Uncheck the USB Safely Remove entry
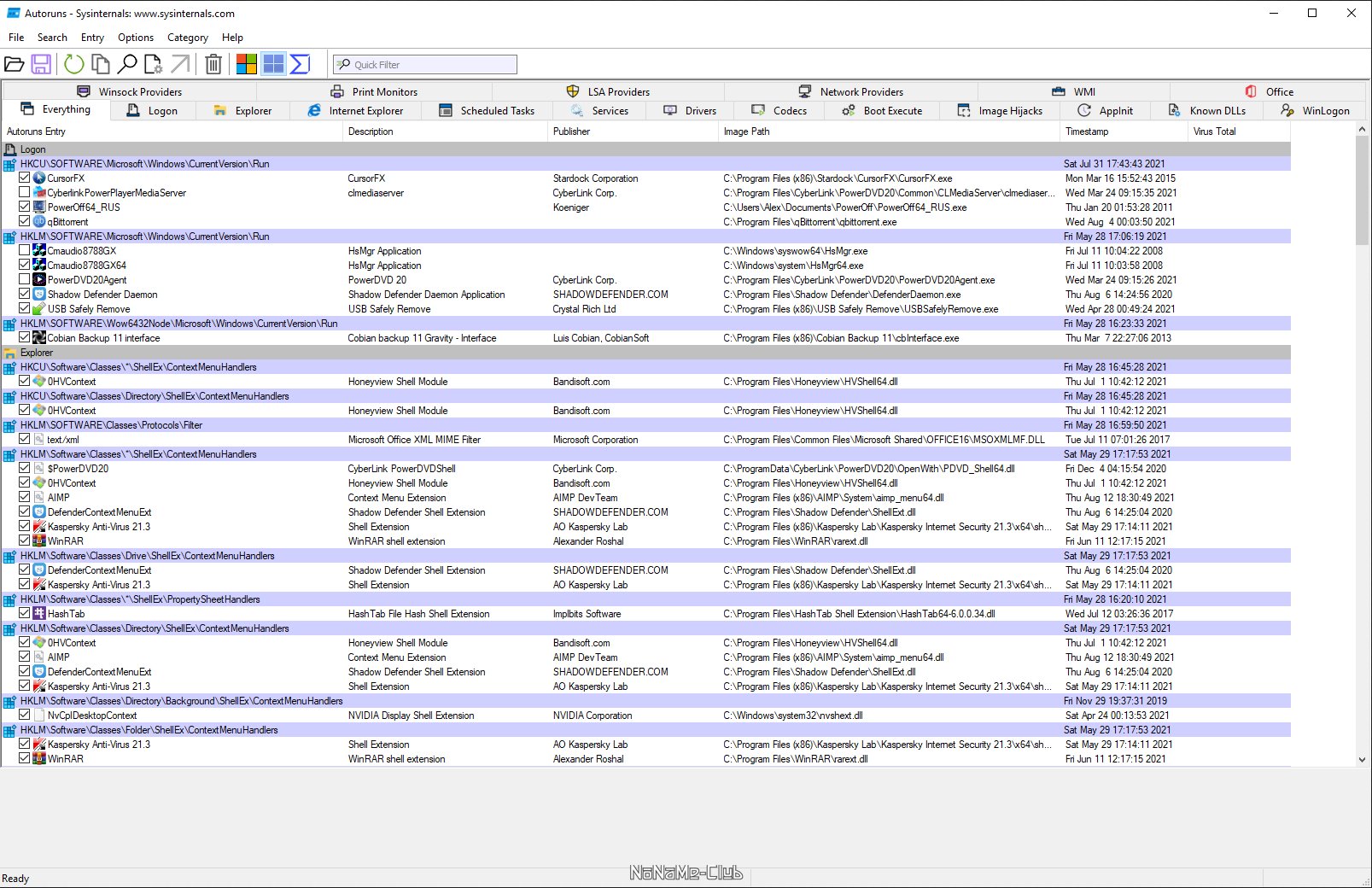The image size is (1372, 888). [24, 309]
